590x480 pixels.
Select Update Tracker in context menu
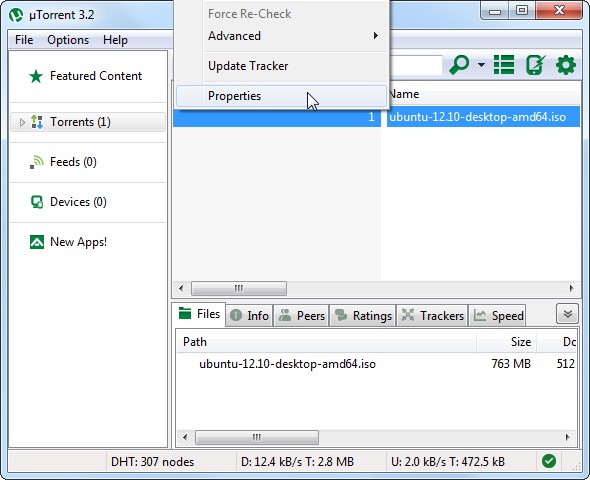click(281, 66)
